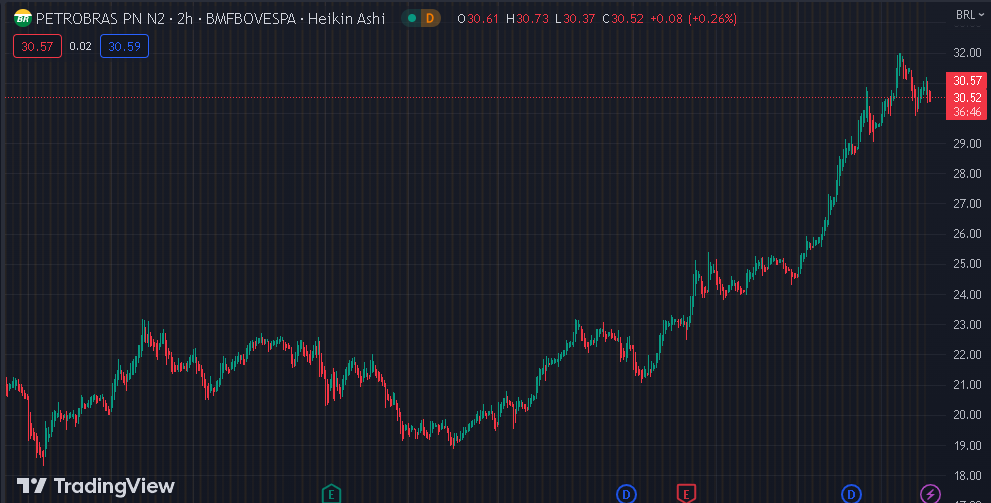
Task: Click the blue D dividend marker beside red E
Action: (626, 494)
